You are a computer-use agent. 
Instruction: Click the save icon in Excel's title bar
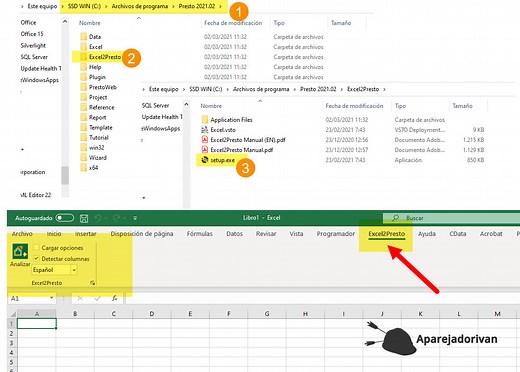click(84, 218)
